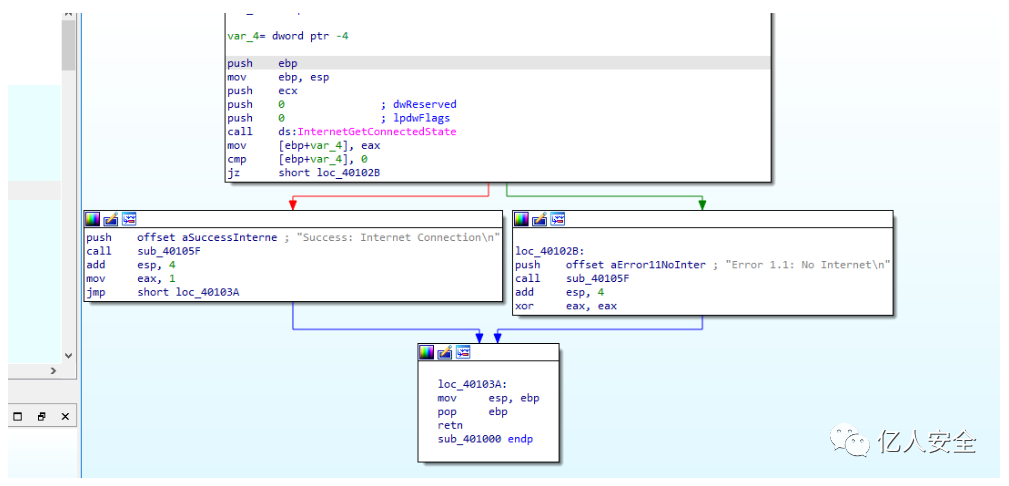Click the lpdwFlags comment
Screen dimensions: 1009x486
pyautogui.click(x=416, y=118)
